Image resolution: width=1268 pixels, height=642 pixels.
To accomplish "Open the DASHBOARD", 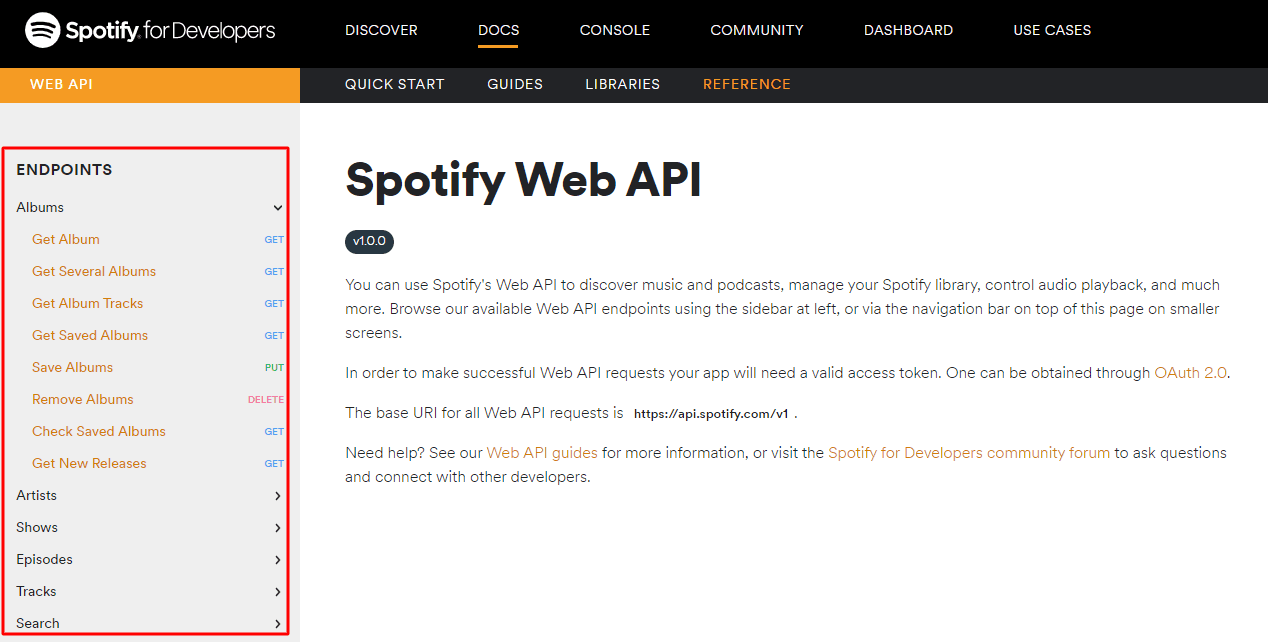I will 908,30.
